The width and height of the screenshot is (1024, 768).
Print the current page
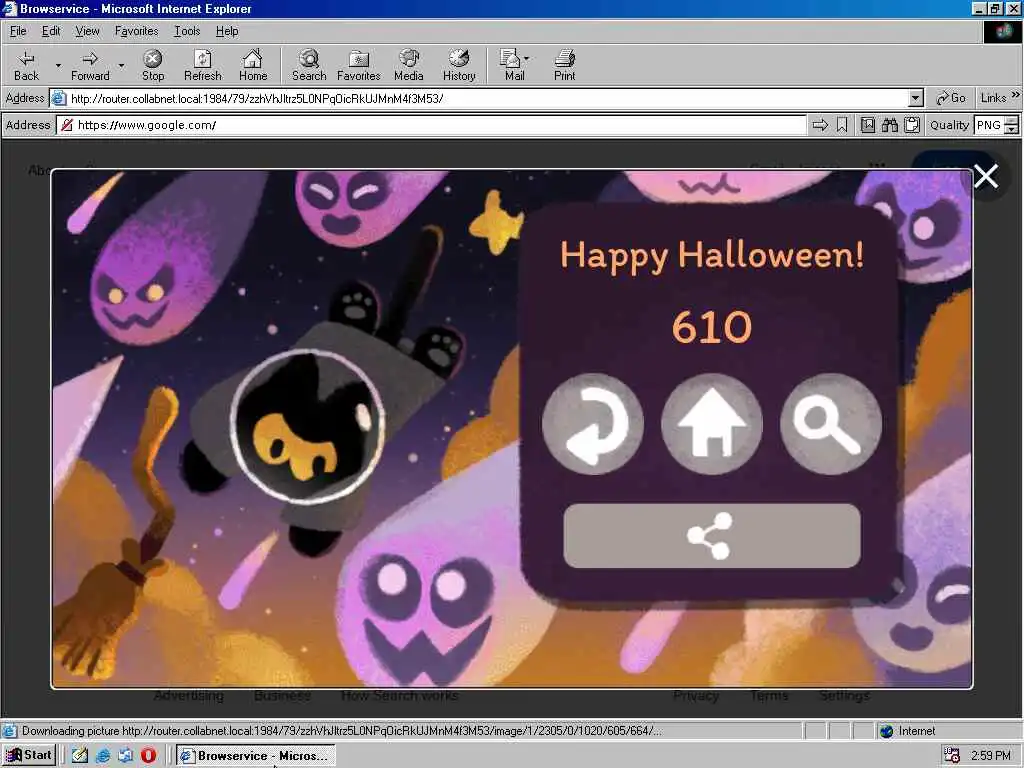[x=564, y=66]
